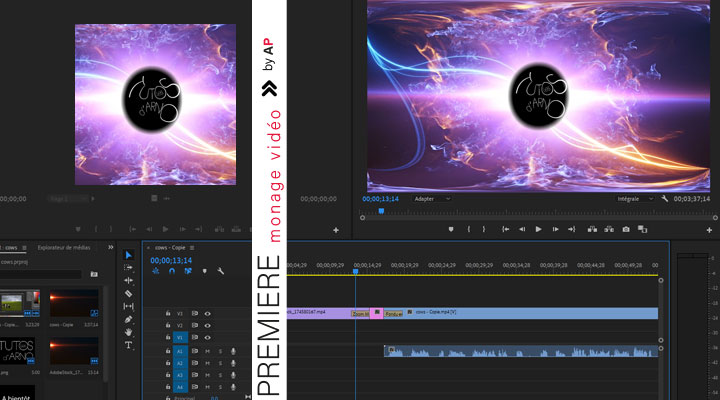Open cows project panel menu
Screen dimensions: 720x400
coord(24,248)
